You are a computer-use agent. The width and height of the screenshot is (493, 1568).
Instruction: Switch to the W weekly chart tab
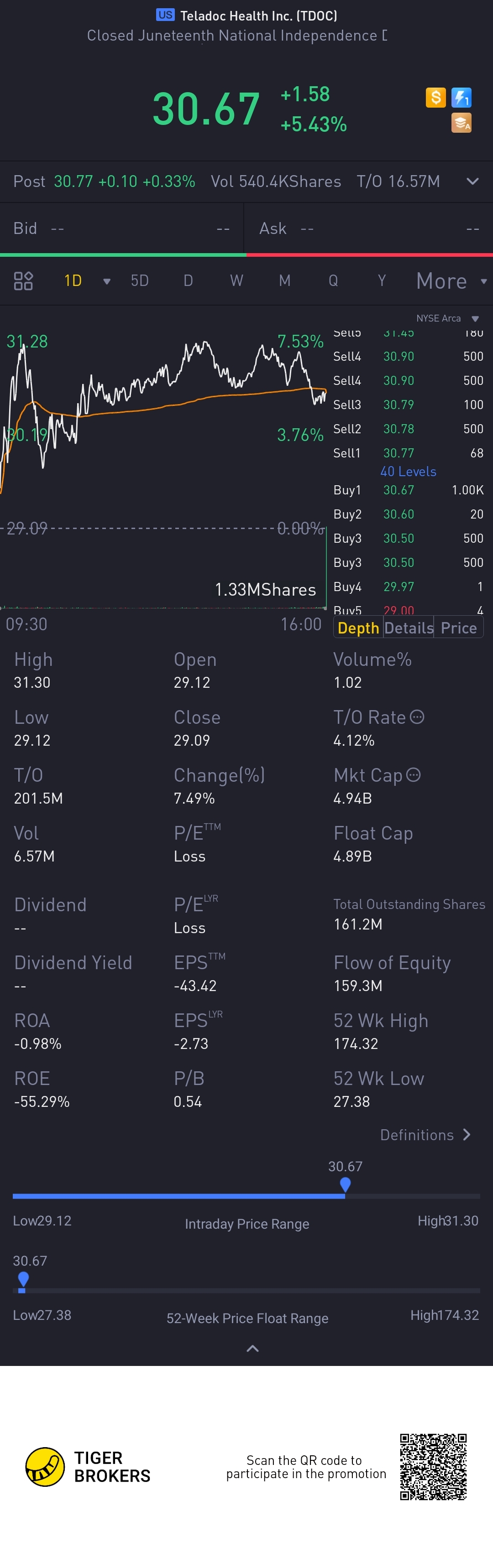pyautogui.click(x=236, y=280)
